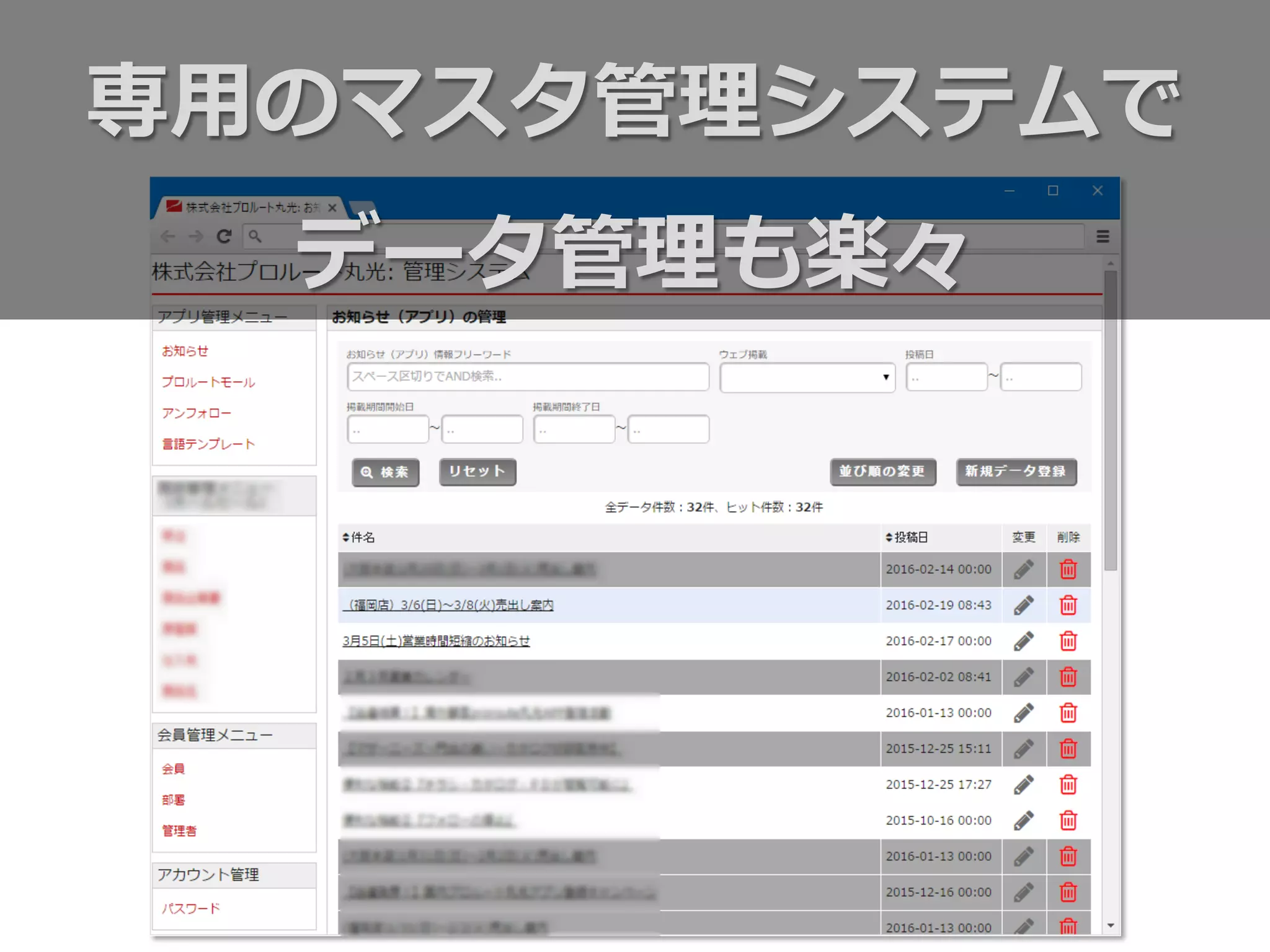The image size is (1270, 952).
Task: Go forward in the browser
Action: pos(196,236)
